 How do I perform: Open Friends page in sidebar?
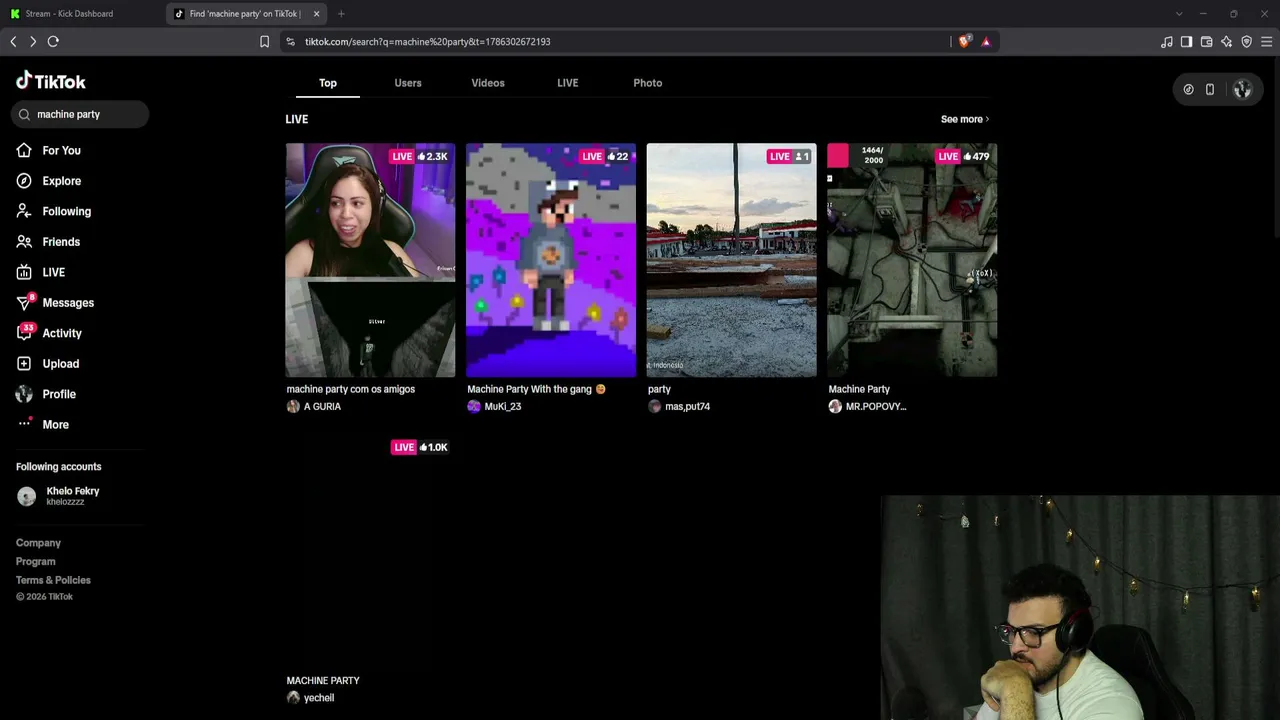[x=61, y=242]
